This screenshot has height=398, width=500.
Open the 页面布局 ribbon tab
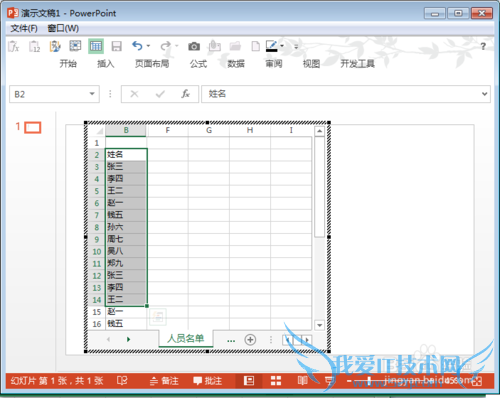(152, 63)
